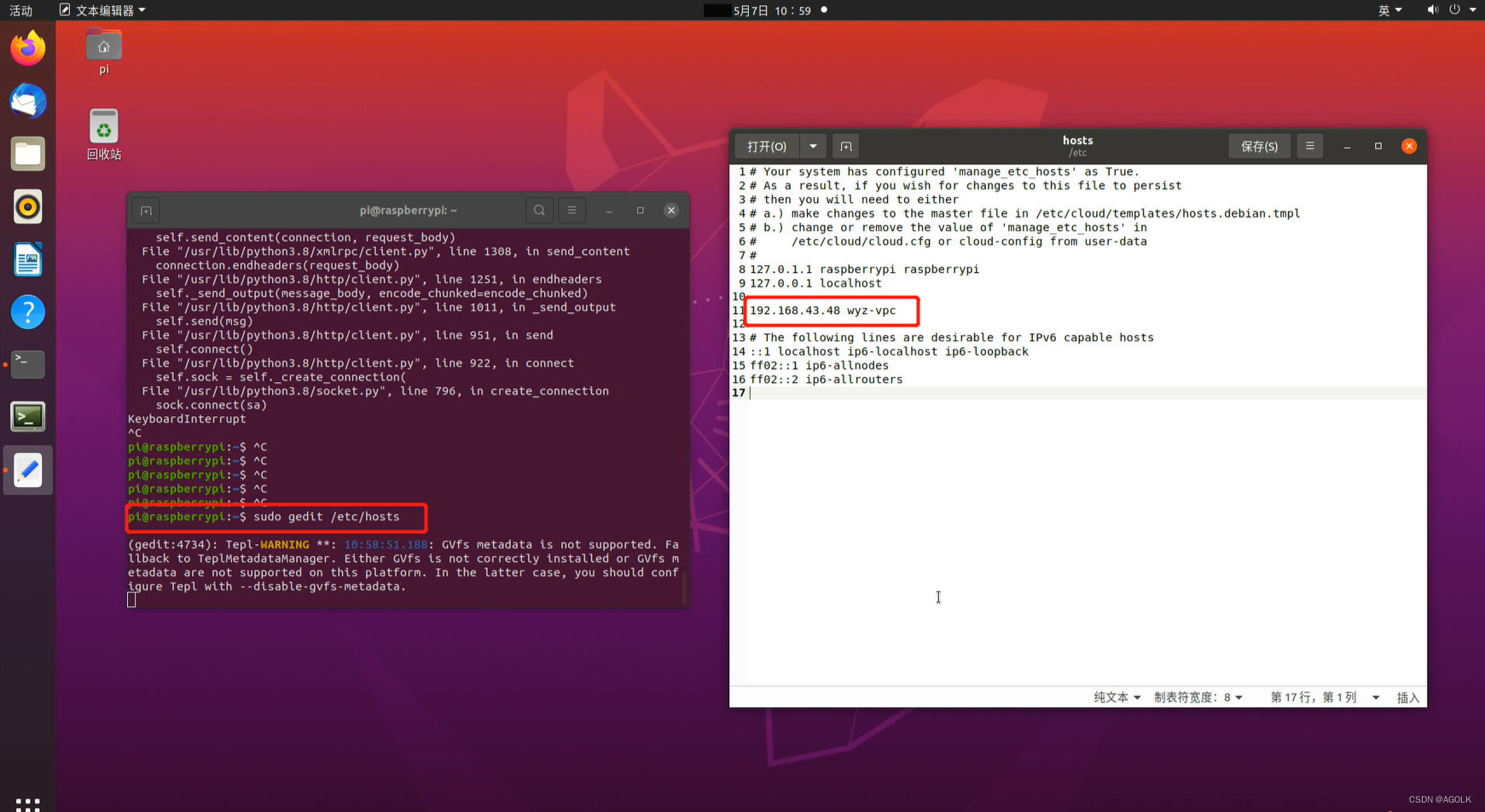Click the volume icon in top bar
Viewport: 1485px width, 812px height.
(x=1432, y=10)
